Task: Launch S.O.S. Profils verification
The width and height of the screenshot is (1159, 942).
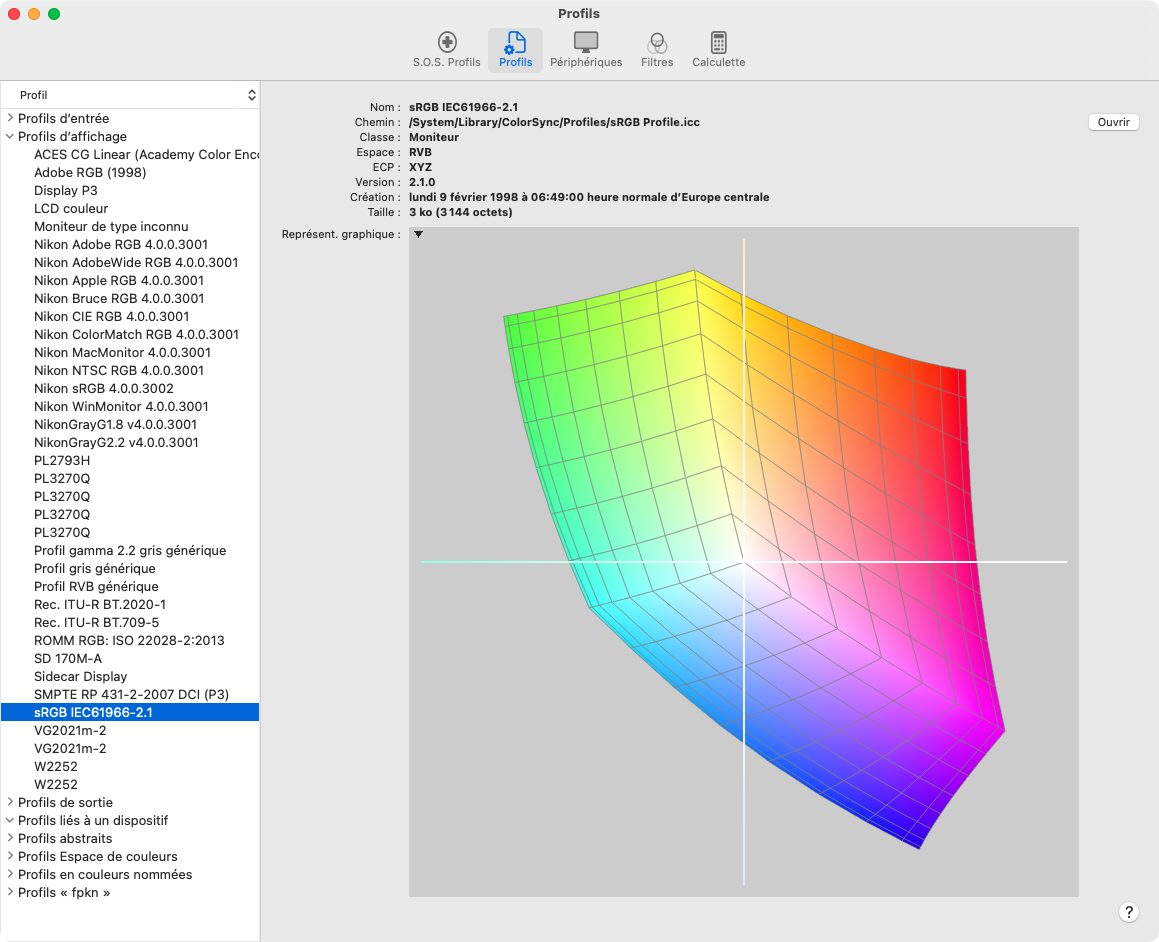Action: point(446,47)
